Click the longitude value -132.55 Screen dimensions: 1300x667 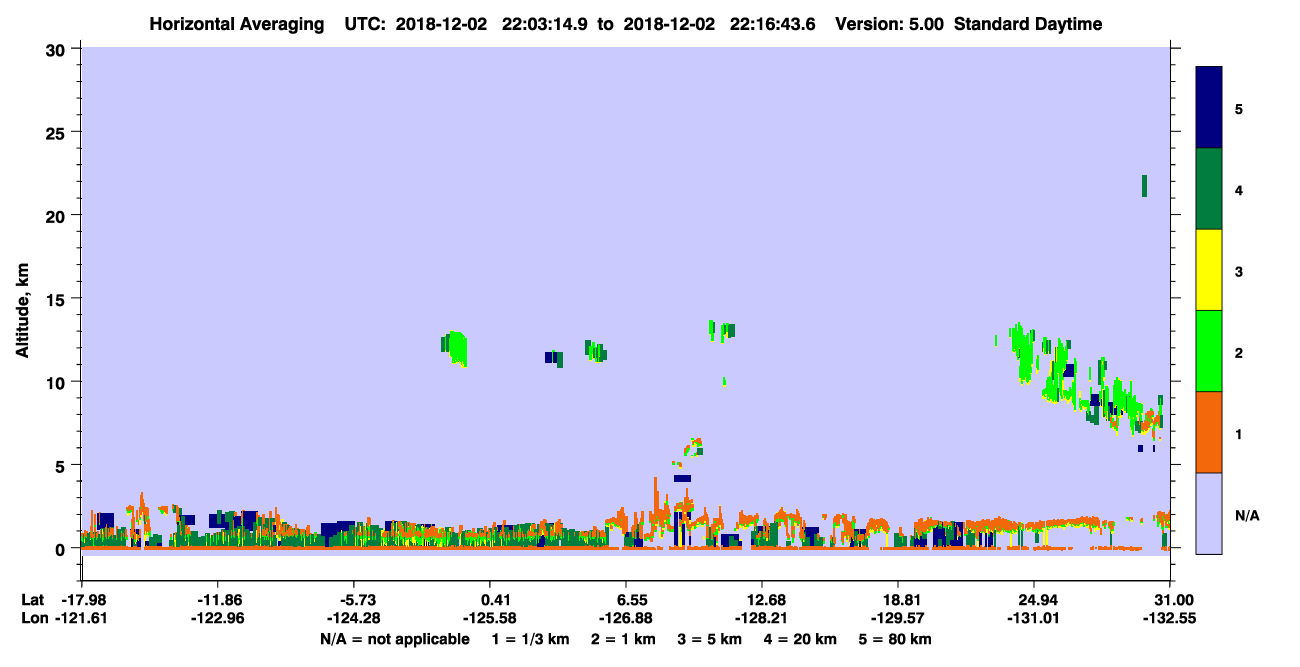click(1170, 618)
